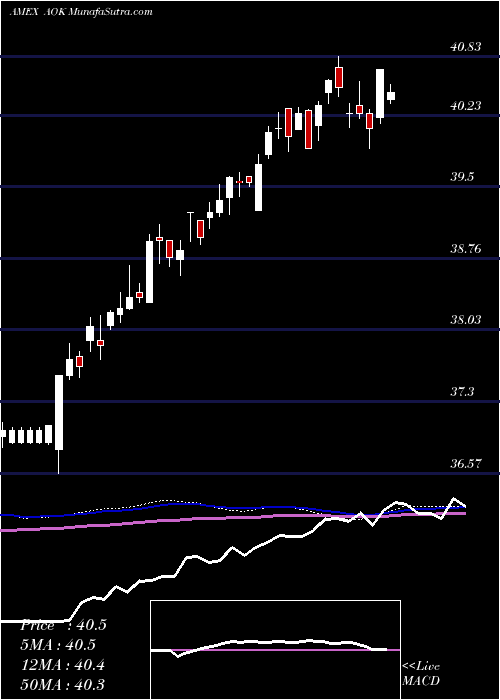Click the <<Live MACD label
Image resolution: width=500 pixels, height=700 pixels.
[x=421, y=674]
